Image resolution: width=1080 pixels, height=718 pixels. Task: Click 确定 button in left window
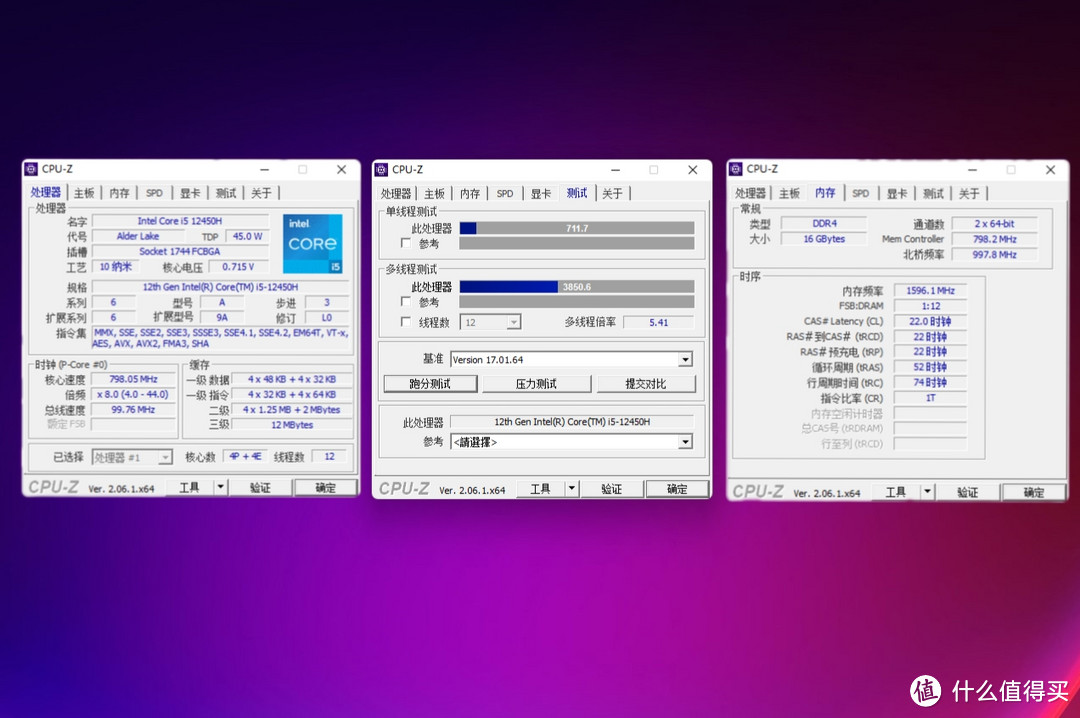click(x=326, y=487)
